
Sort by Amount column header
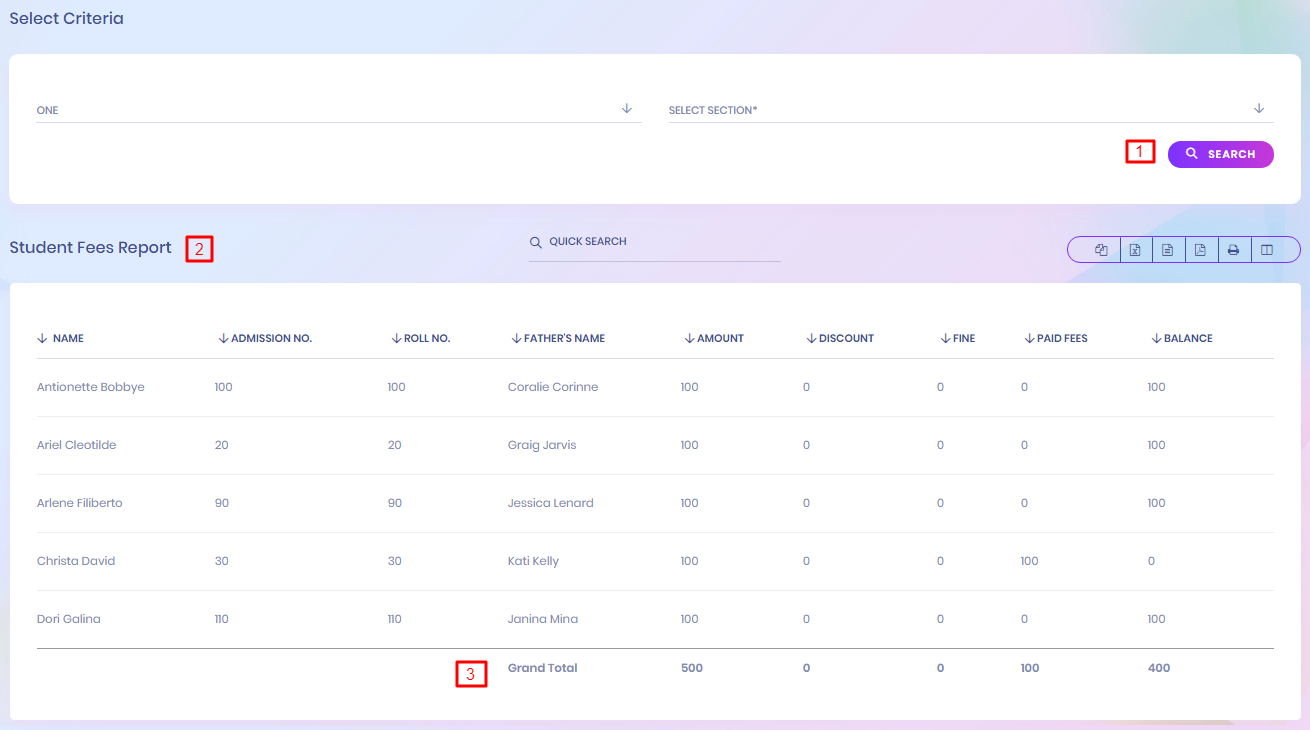tap(719, 339)
